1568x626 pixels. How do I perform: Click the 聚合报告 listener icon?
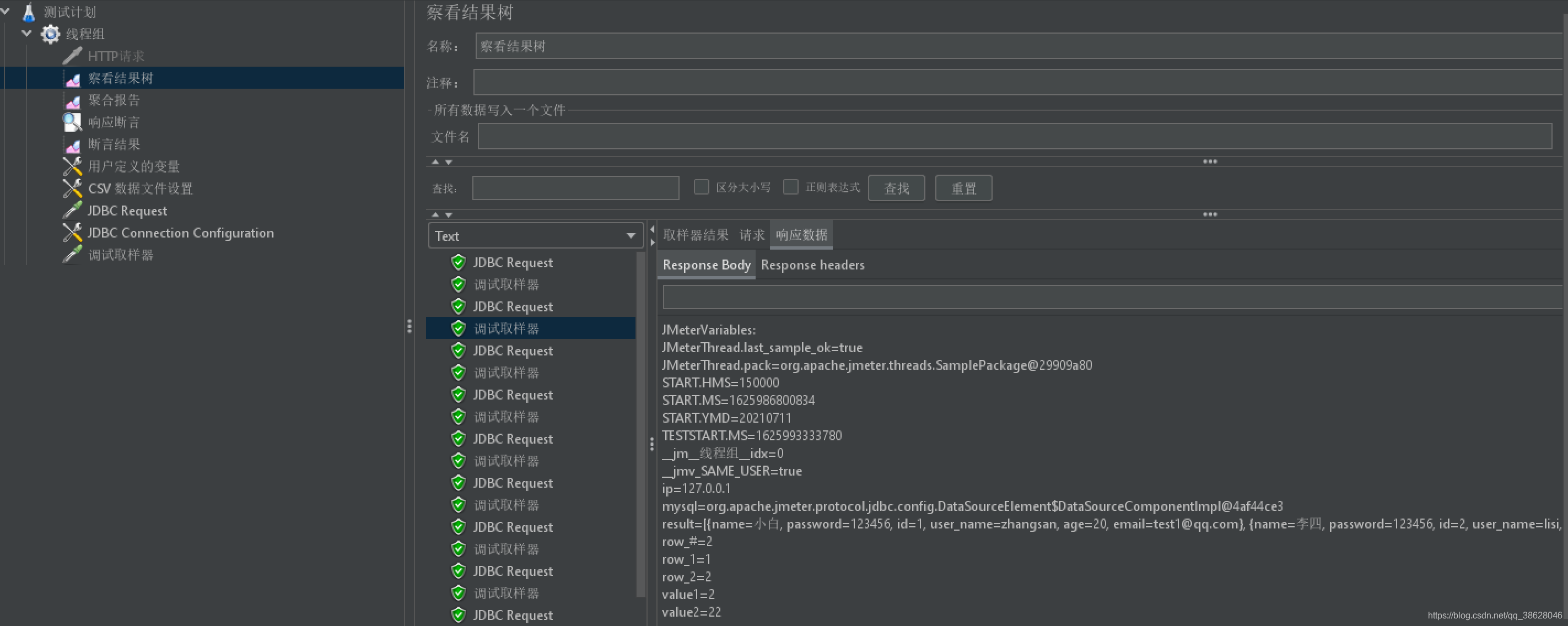click(x=72, y=100)
